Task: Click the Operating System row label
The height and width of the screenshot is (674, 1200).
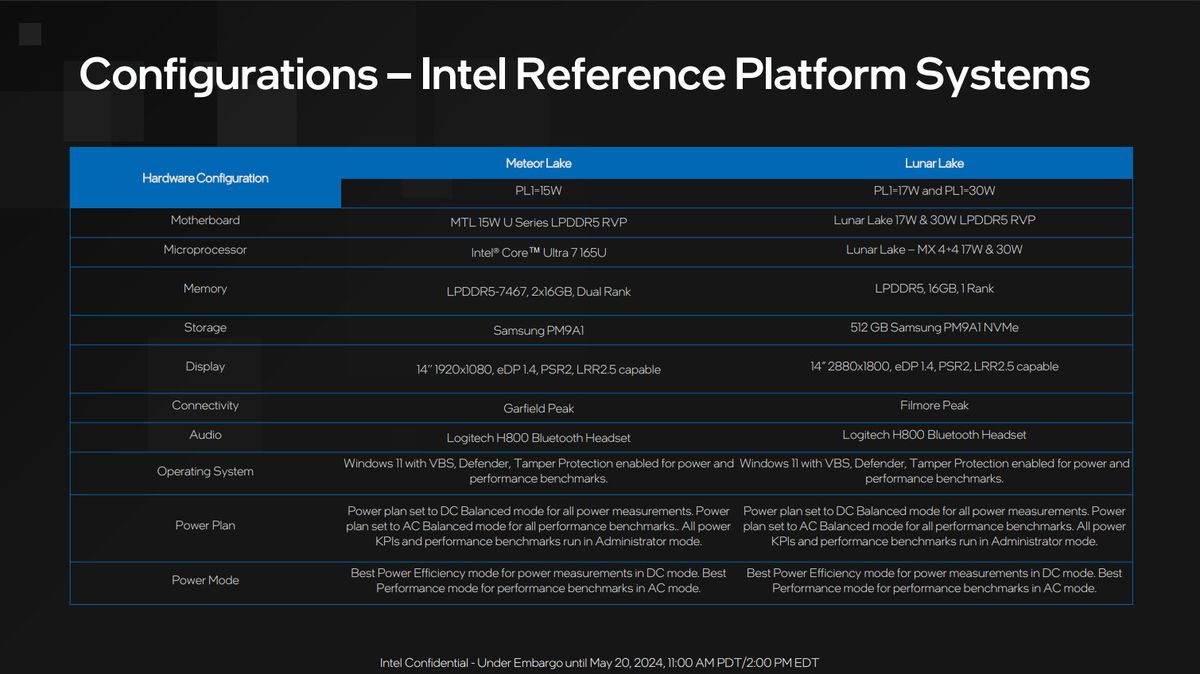Action: click(204, 471)
